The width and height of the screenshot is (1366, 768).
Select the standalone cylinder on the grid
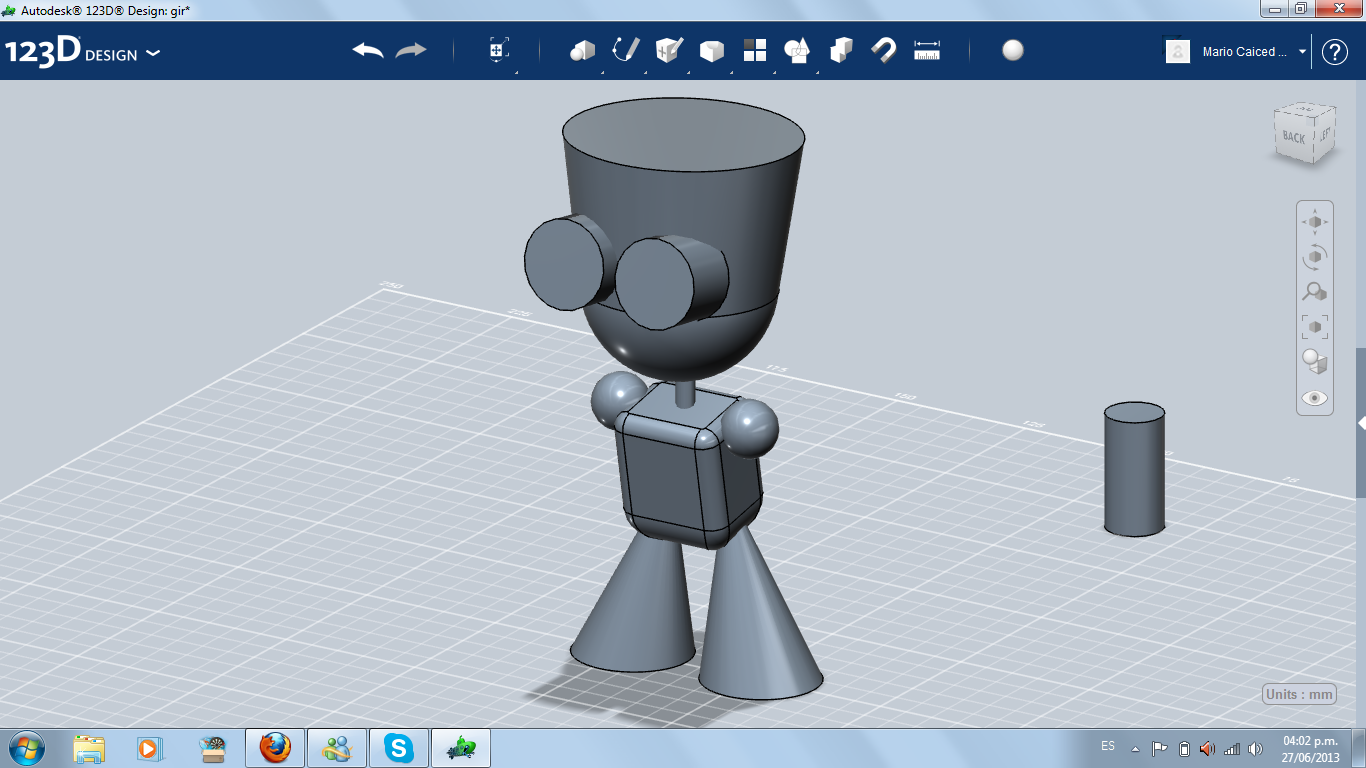(1134, 469)
